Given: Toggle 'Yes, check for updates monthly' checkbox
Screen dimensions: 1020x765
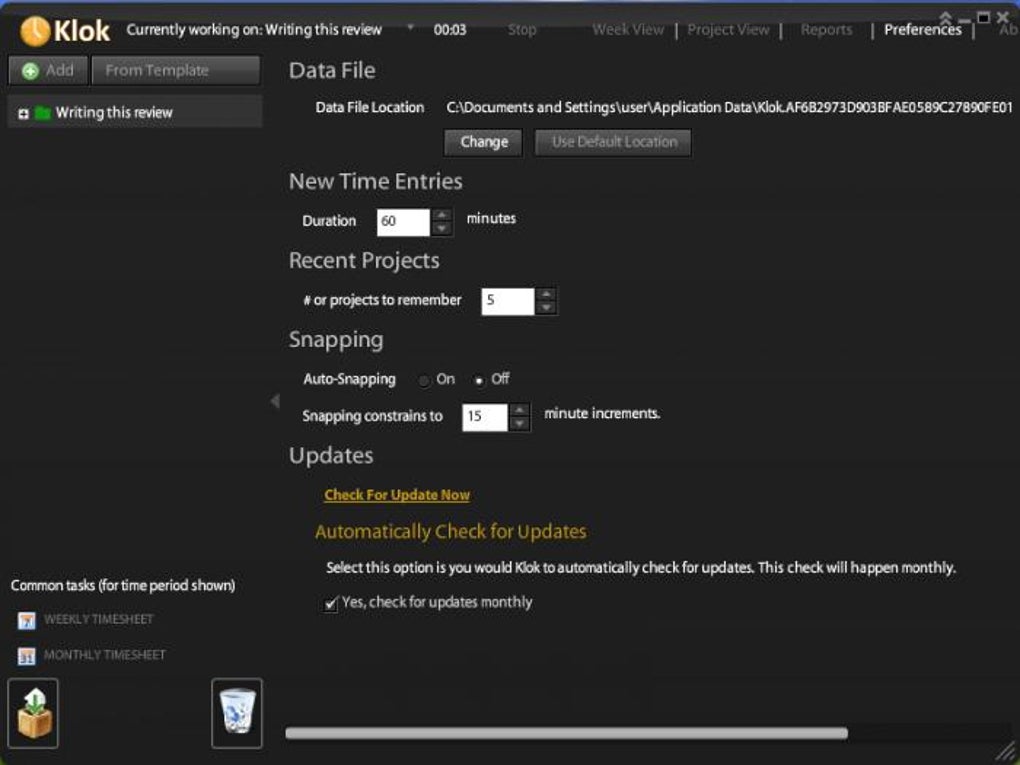Looking at the screenshot, I should coord(330,604).
